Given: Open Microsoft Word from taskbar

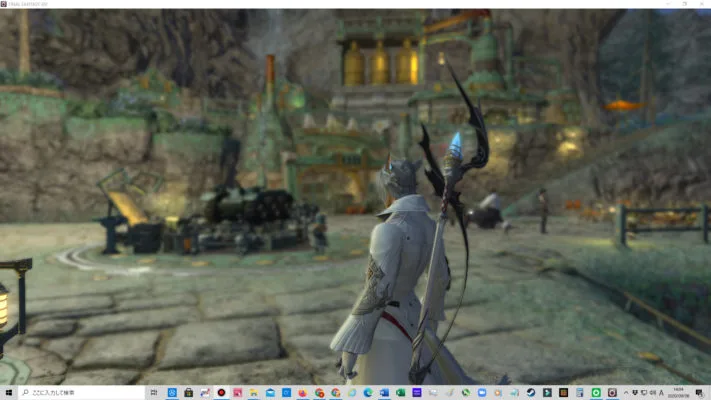Looking at the screenshot, I should tap(385, 392).
